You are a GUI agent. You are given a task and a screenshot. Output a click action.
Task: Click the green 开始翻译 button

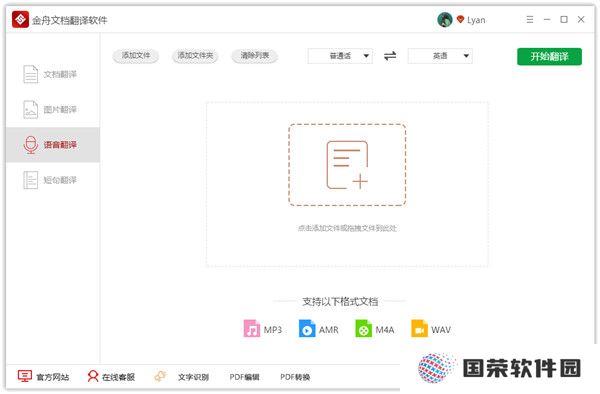pyautogui.click(x=549, y=57)
